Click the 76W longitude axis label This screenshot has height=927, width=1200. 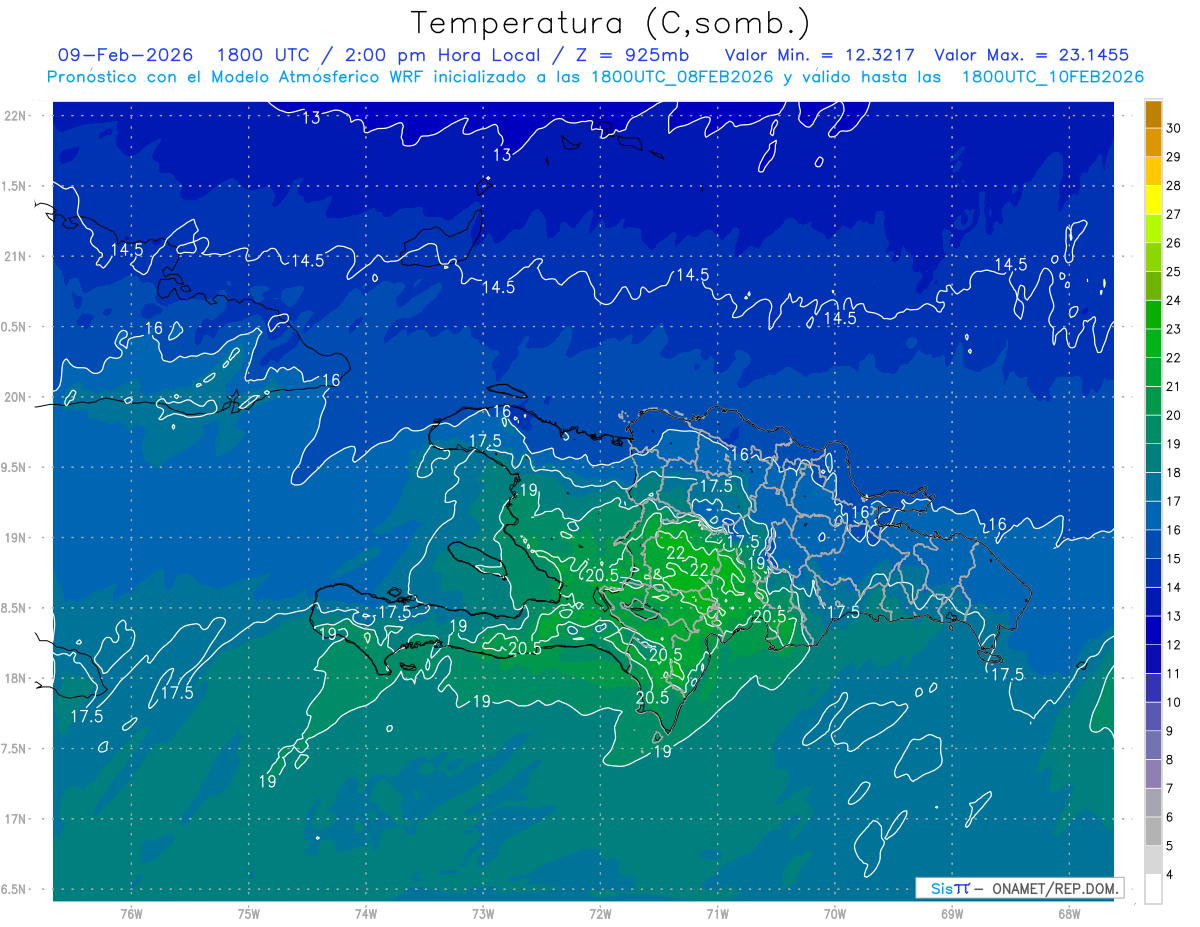[131, 914]
